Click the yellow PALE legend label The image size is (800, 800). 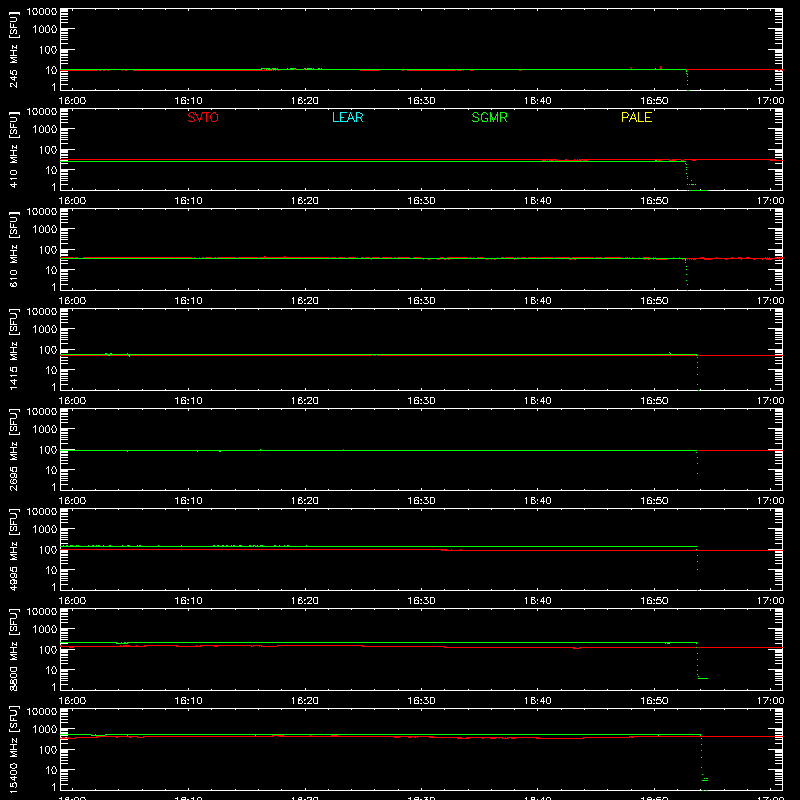636,117
